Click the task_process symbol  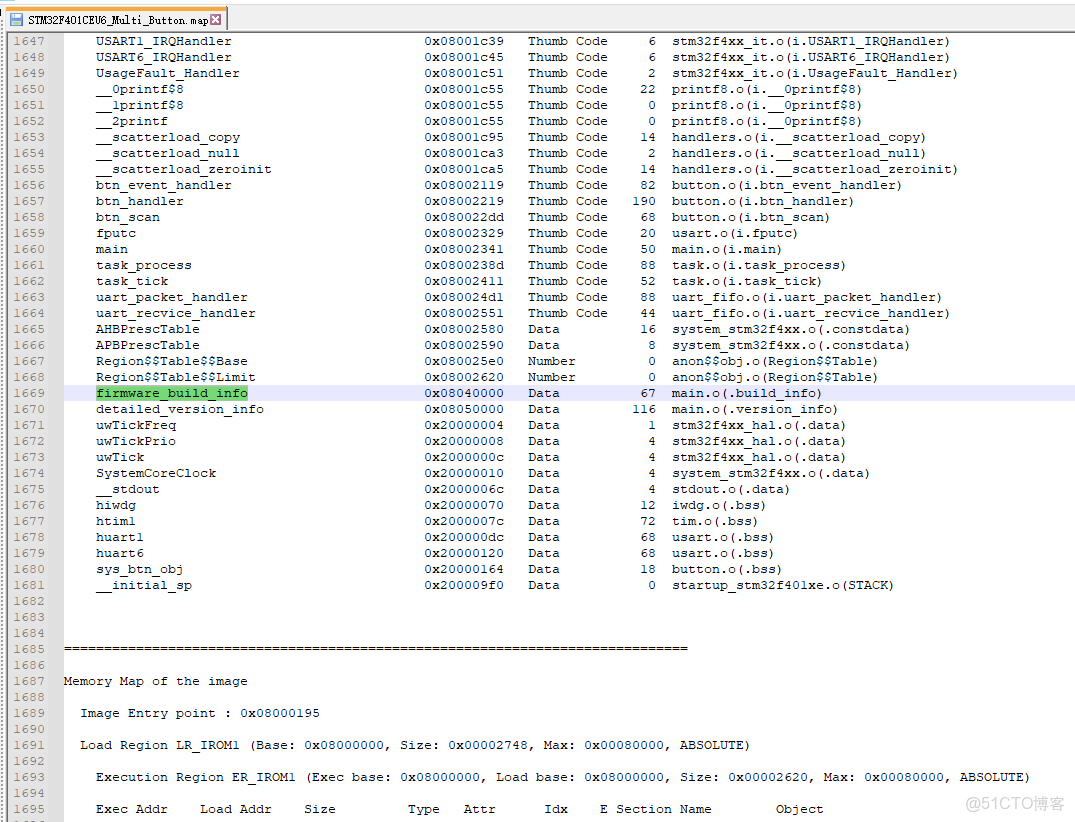pyautogui.click(x=144, y=265)
